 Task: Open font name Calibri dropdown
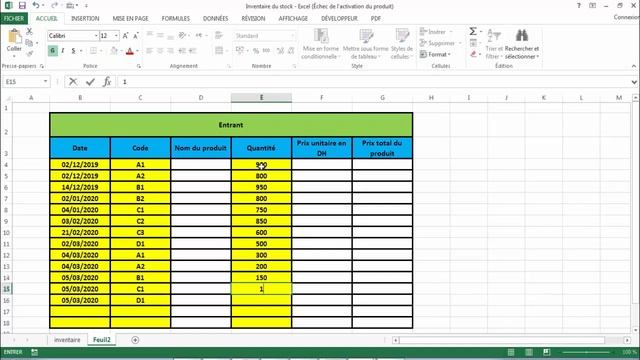coord(96,36)
